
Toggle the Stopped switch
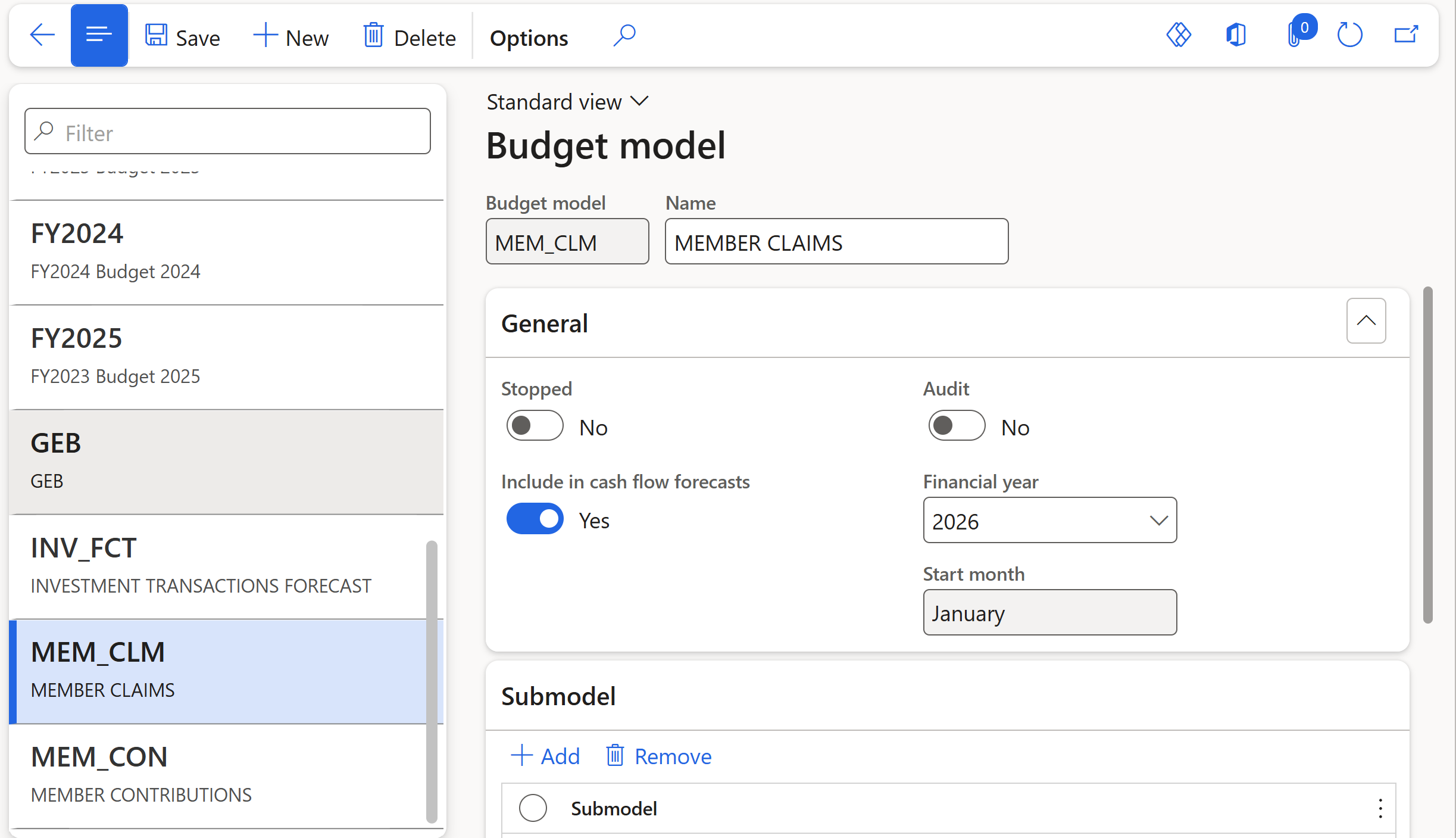535,426
